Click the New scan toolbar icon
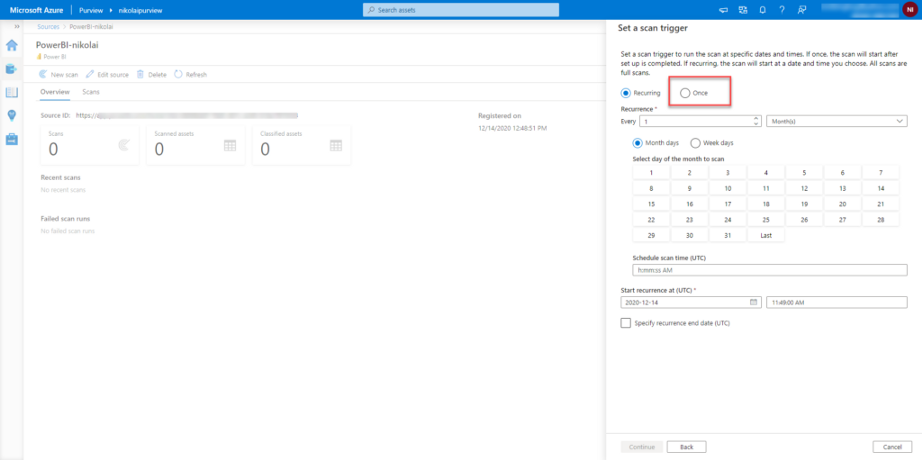Screen dimensions: 922x460 coord(44,75)
